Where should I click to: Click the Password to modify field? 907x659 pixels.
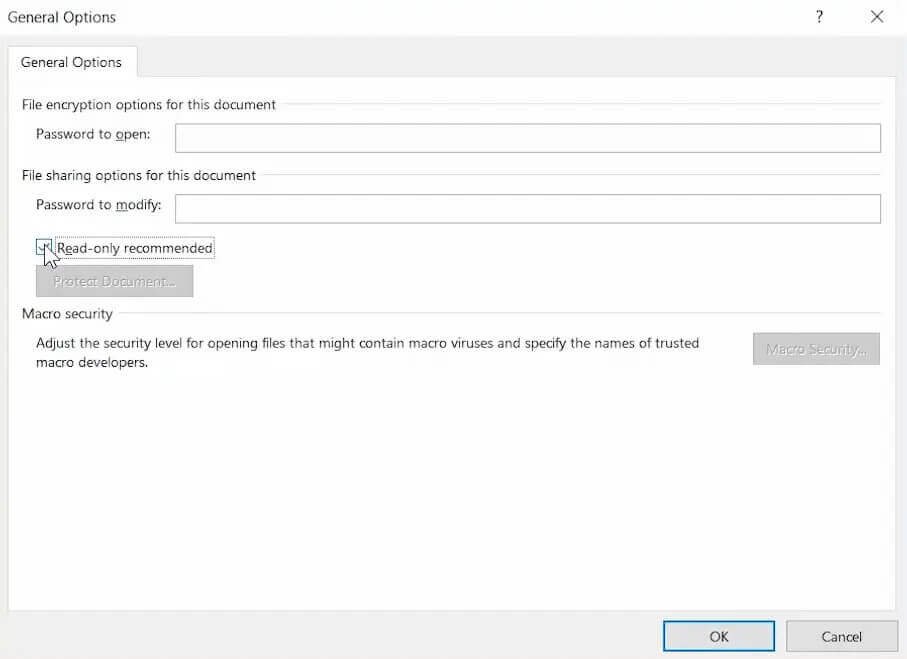click(528, 208)
